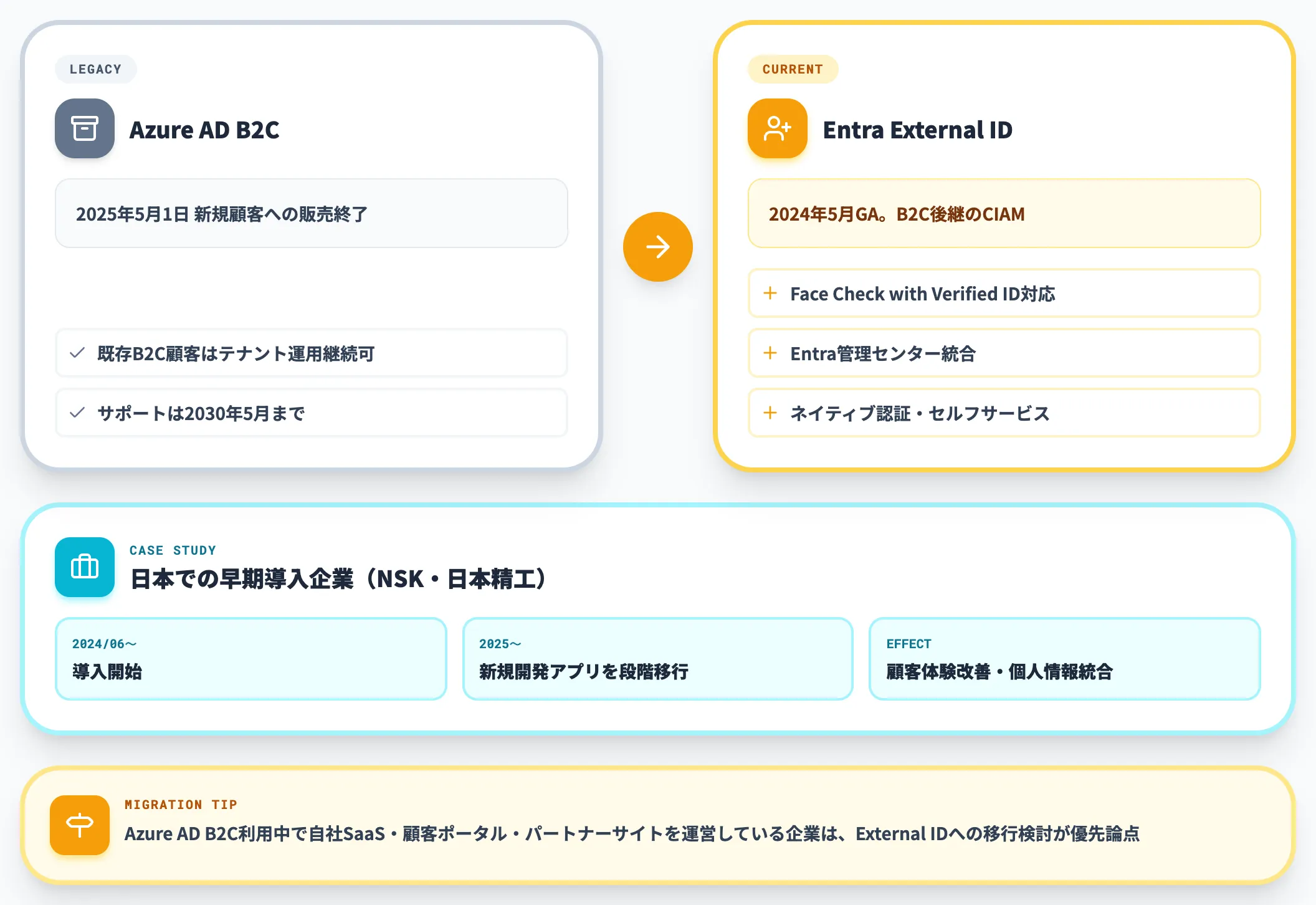Viewport: 1316px width, 905px height.
Task: Click the user-plus icon beside Entra External ID
Action: [x=778, y=128]
